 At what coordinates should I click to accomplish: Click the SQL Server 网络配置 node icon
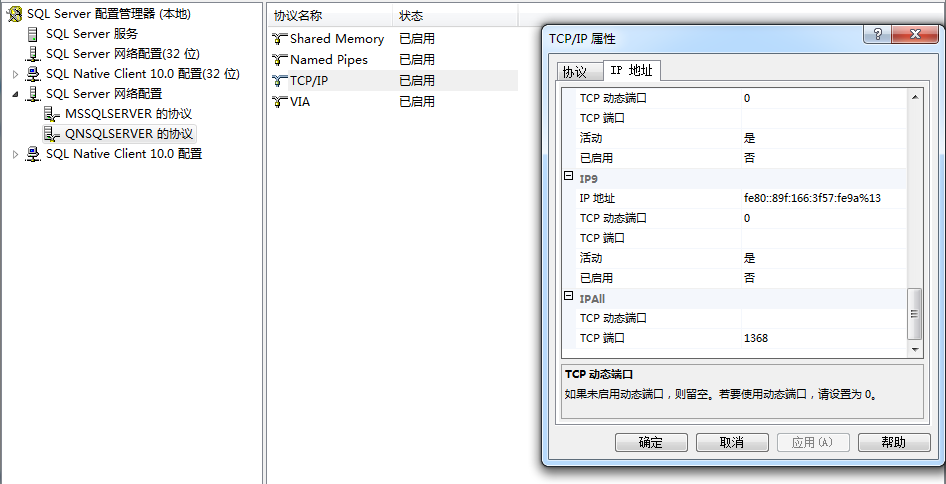click(33, 94)
